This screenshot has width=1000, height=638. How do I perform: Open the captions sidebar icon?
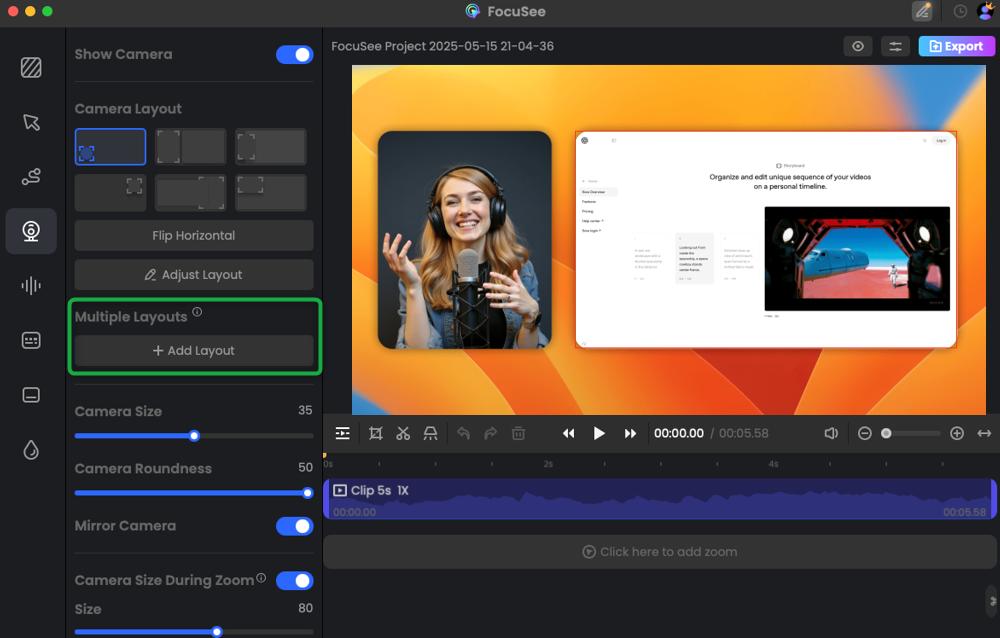point(31,340)
